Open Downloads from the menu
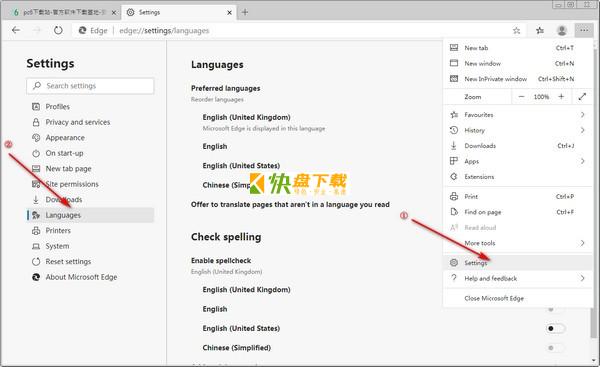Image resolution: width=600 pixels, height=367 pixels. tap(517, 145)
